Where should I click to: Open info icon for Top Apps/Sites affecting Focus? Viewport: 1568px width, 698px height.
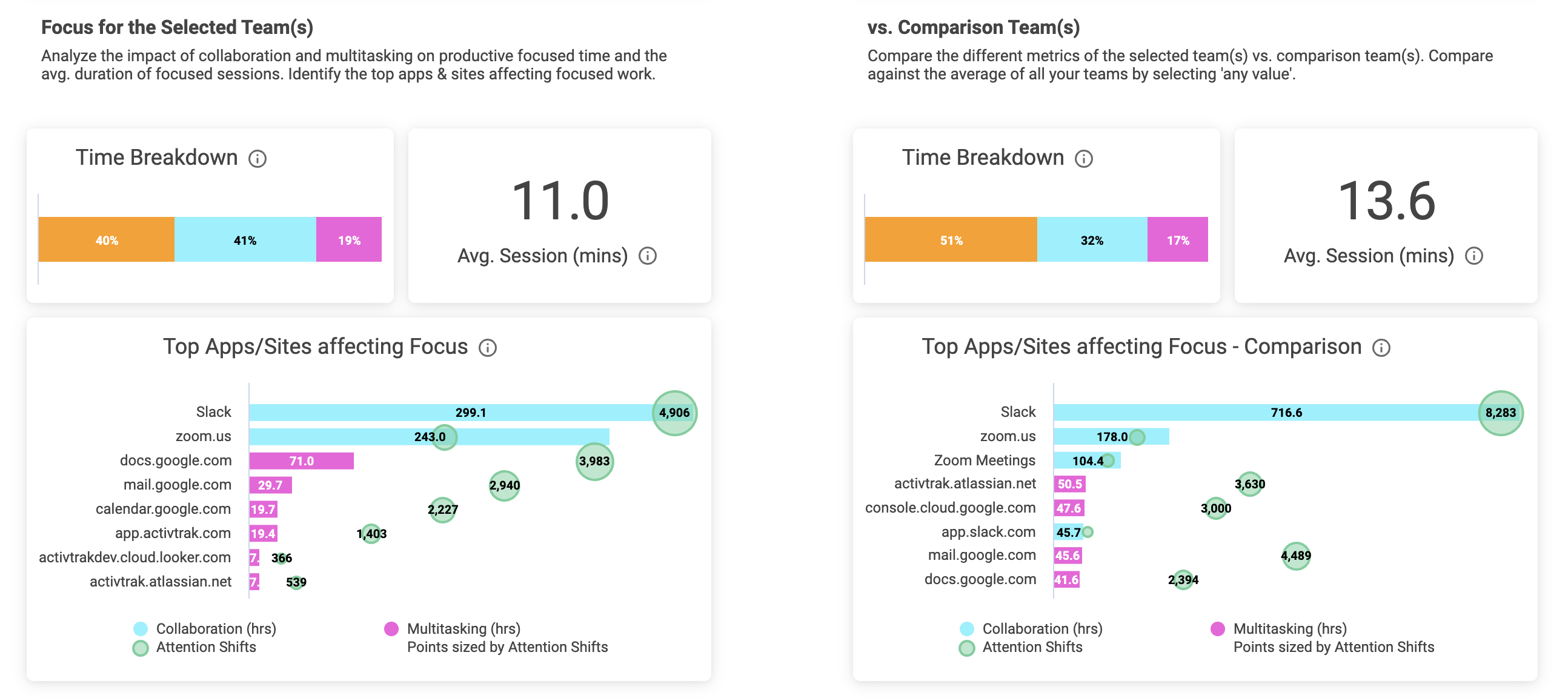coord(488,347)
